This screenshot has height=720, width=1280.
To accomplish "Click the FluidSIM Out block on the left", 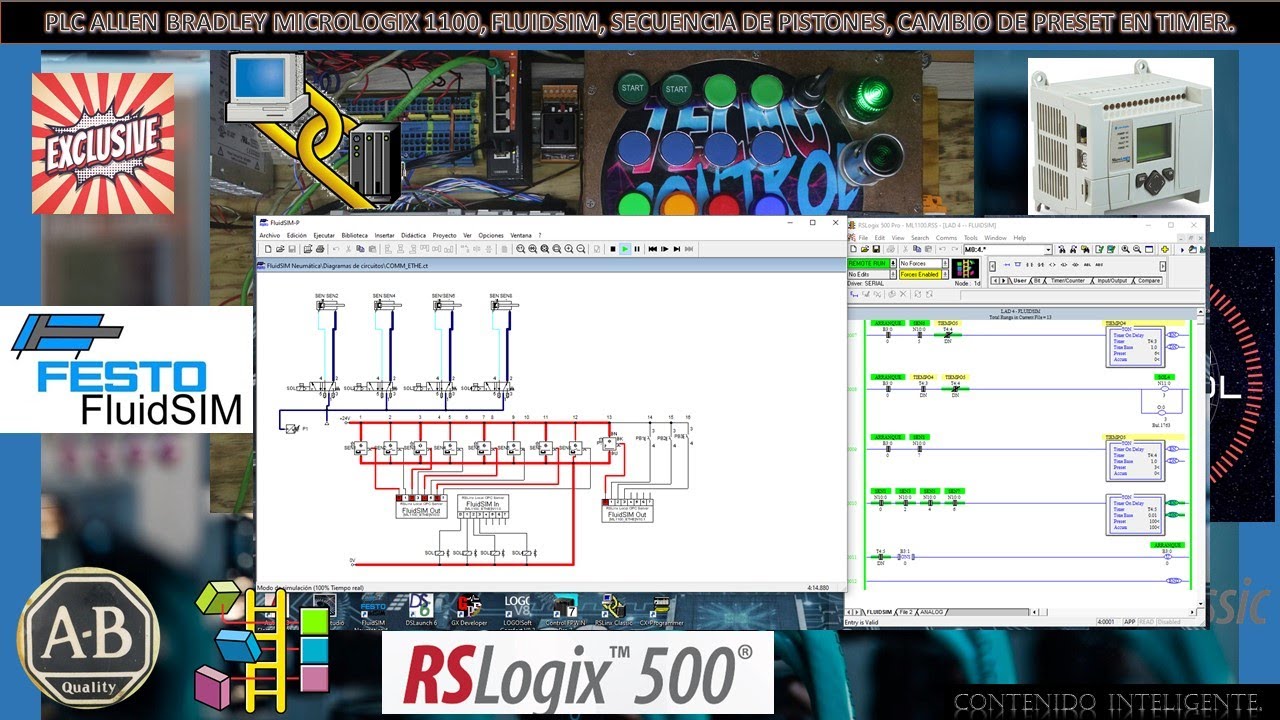I will tap(421, 506).
